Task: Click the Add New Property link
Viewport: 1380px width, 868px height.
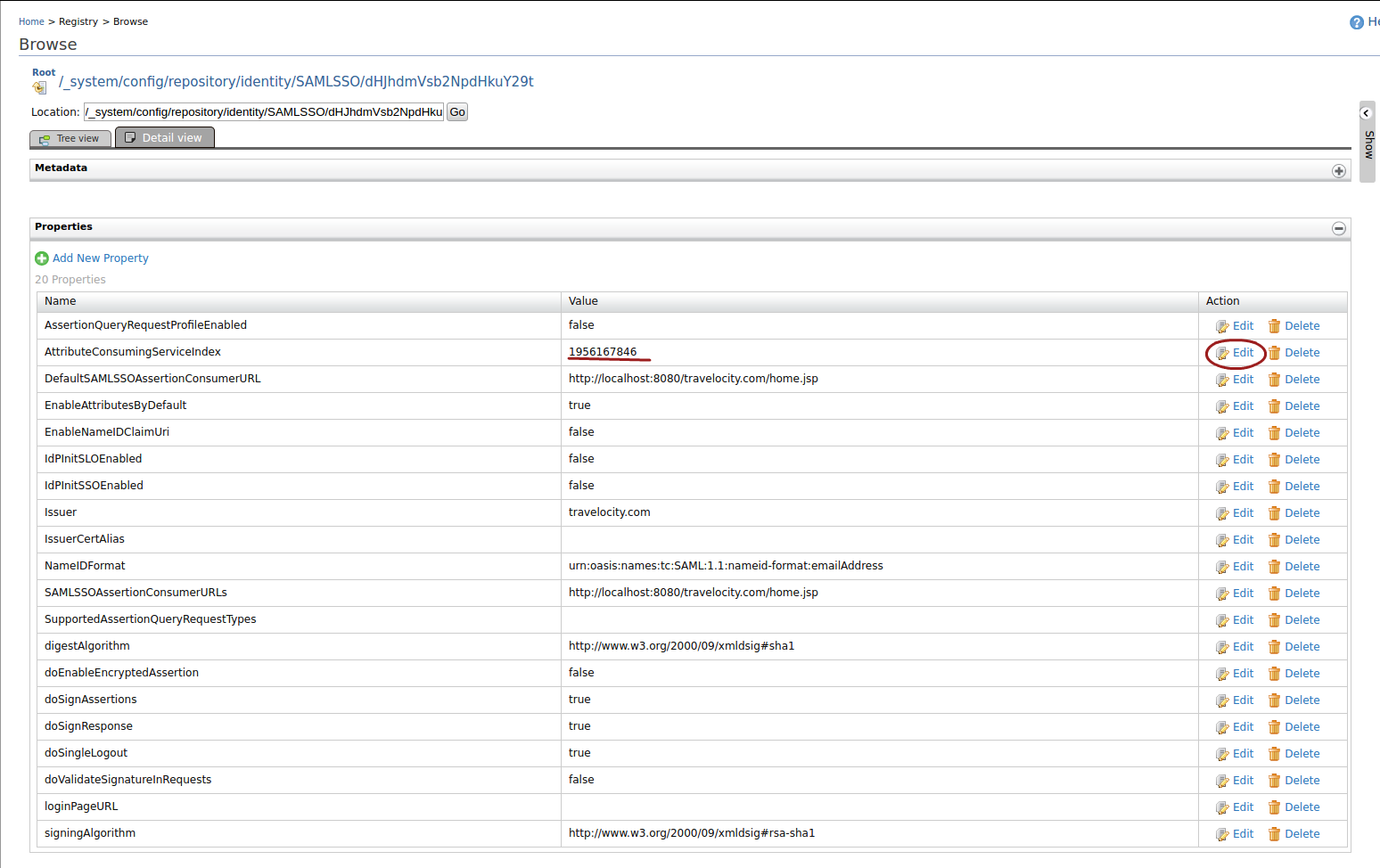Action: coord(101,258)
